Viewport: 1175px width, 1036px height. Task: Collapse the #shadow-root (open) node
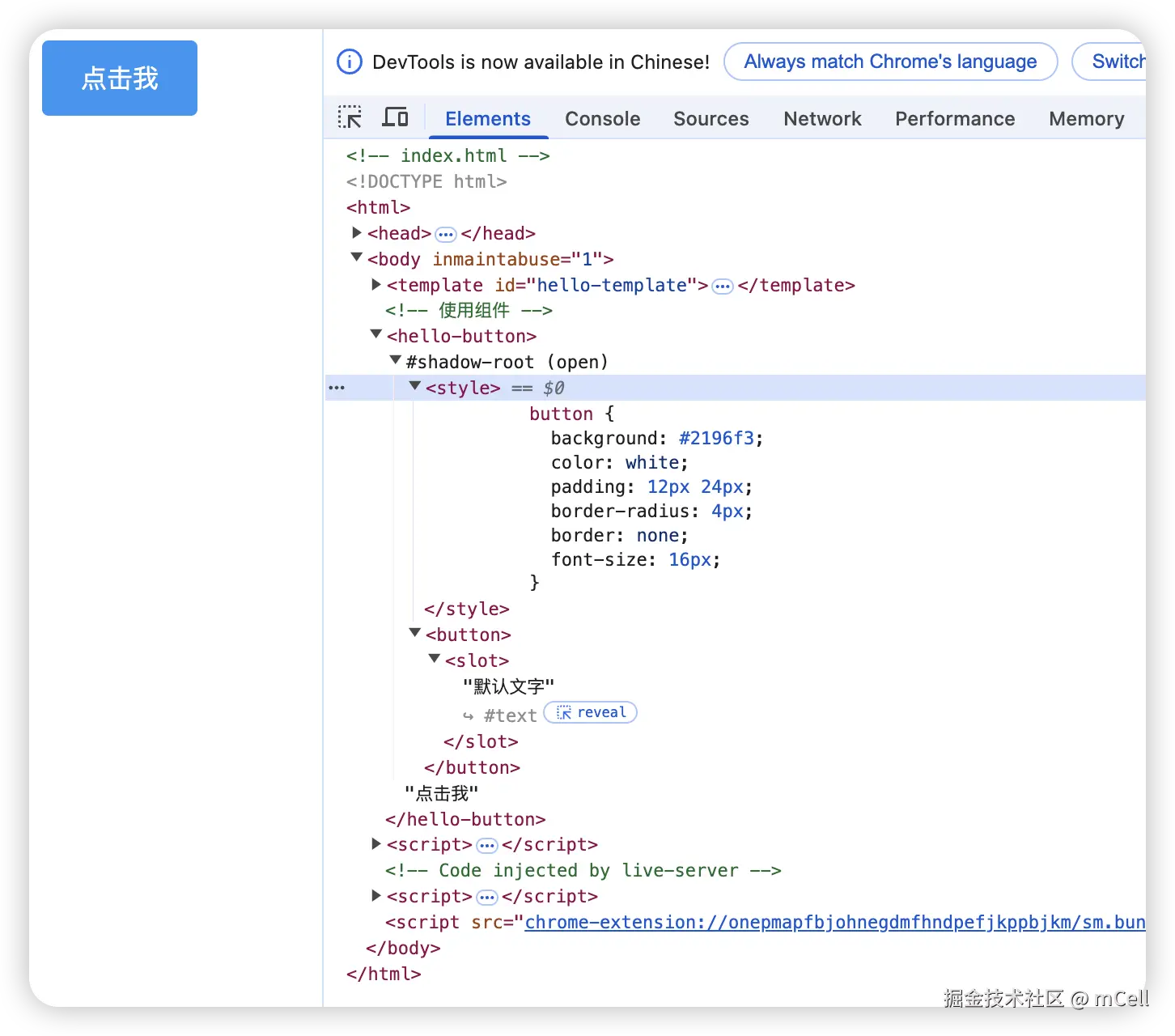click(x=395, y=360)
